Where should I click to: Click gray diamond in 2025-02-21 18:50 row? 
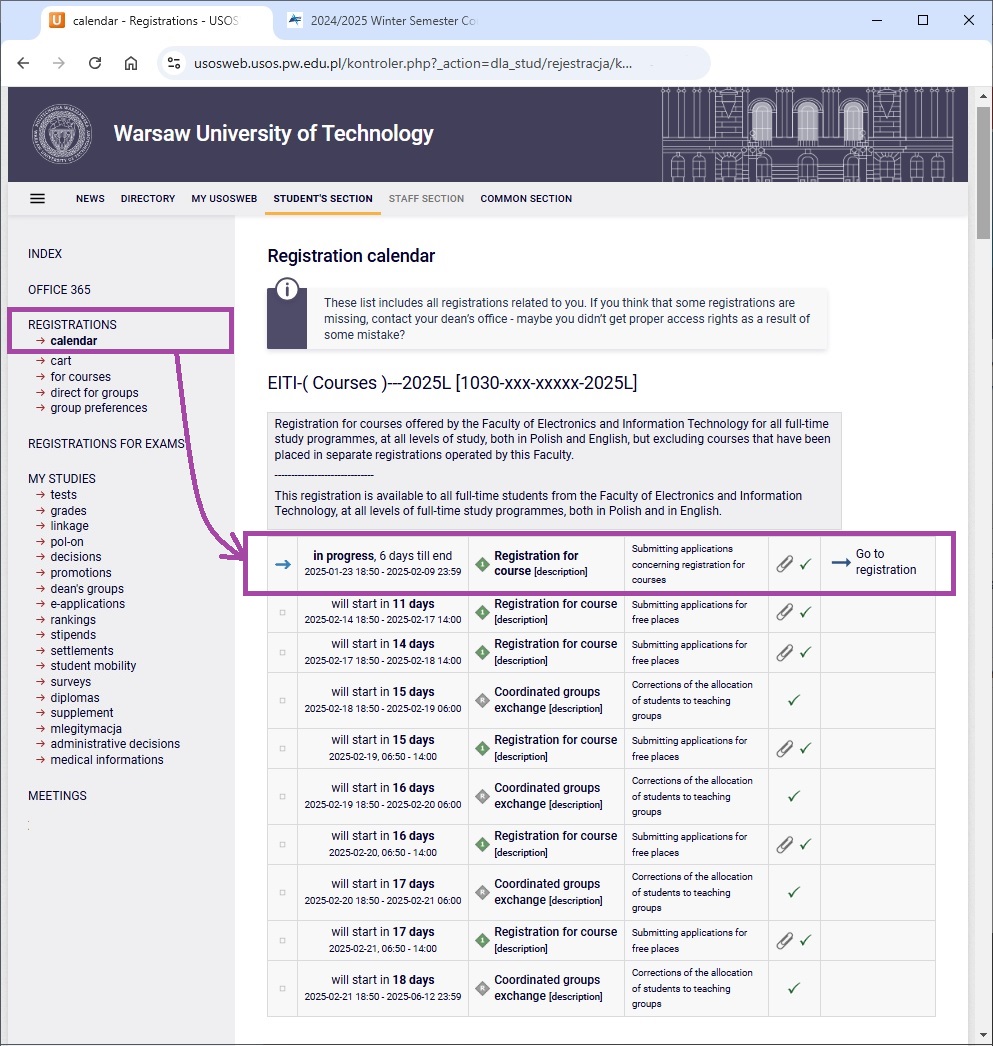[x=482, y=989]
